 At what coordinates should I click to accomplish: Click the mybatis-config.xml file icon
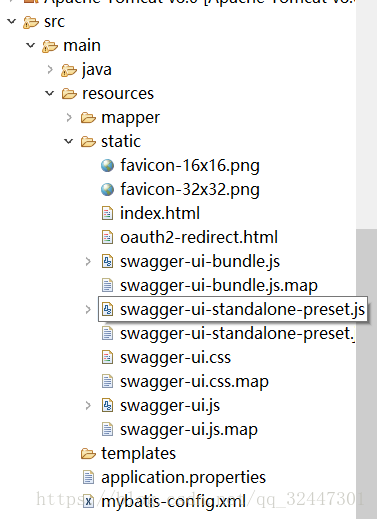pos(88,501)
